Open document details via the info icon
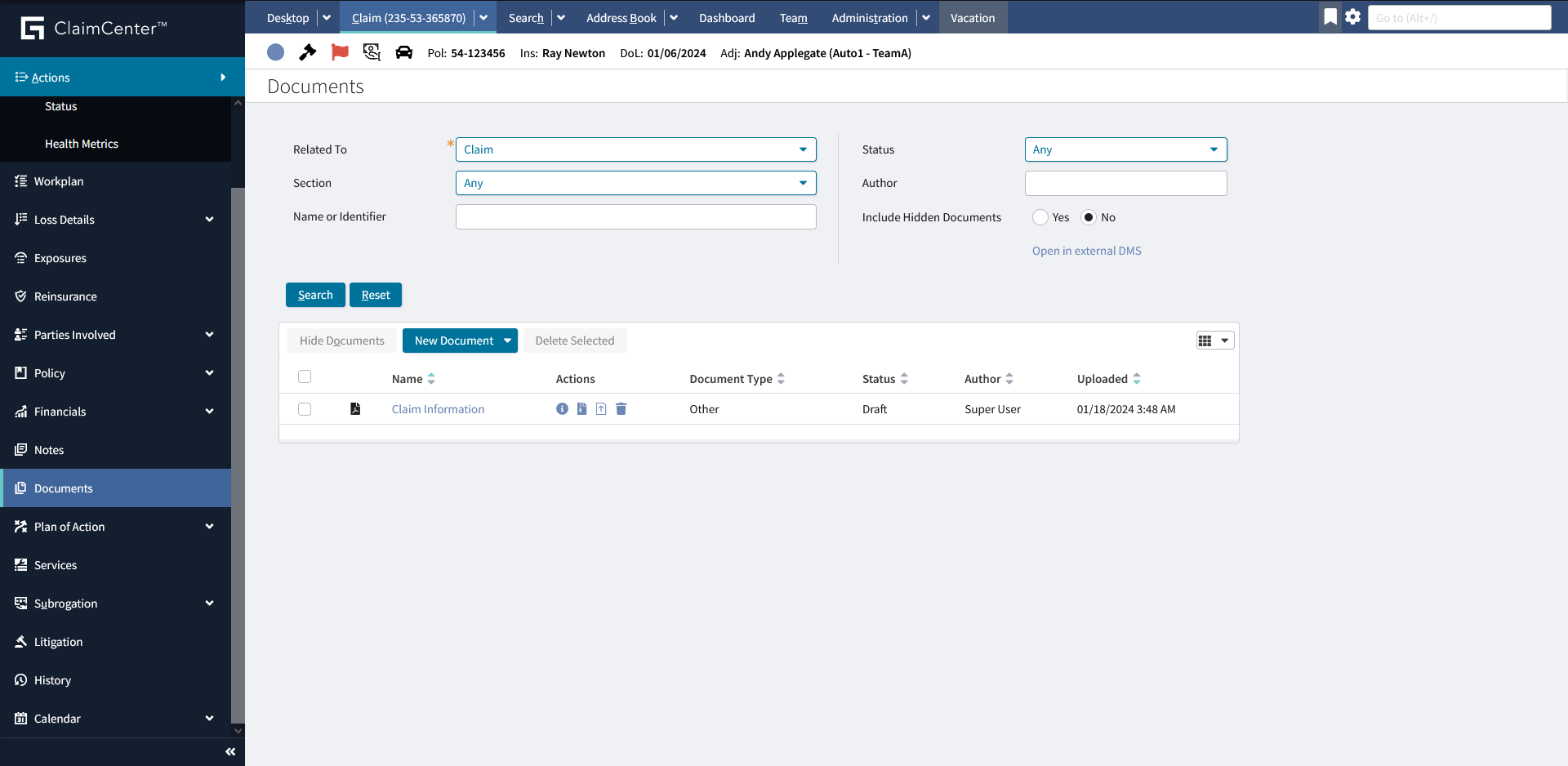This screenshot has height=766, width=1568. (x=562, y=409)
